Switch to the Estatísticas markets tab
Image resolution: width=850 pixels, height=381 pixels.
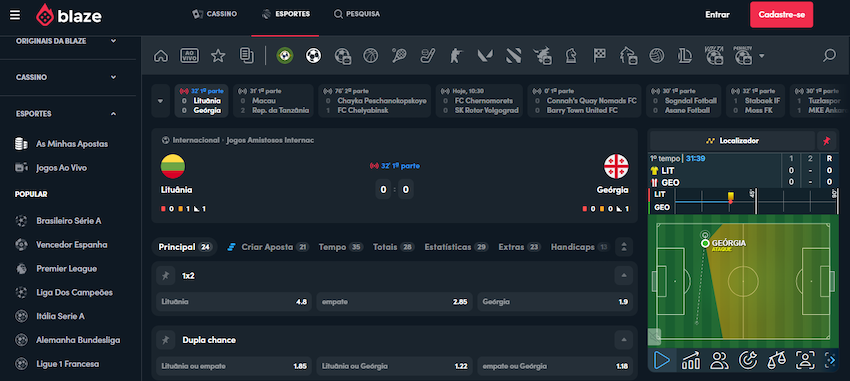pos(456,247)
